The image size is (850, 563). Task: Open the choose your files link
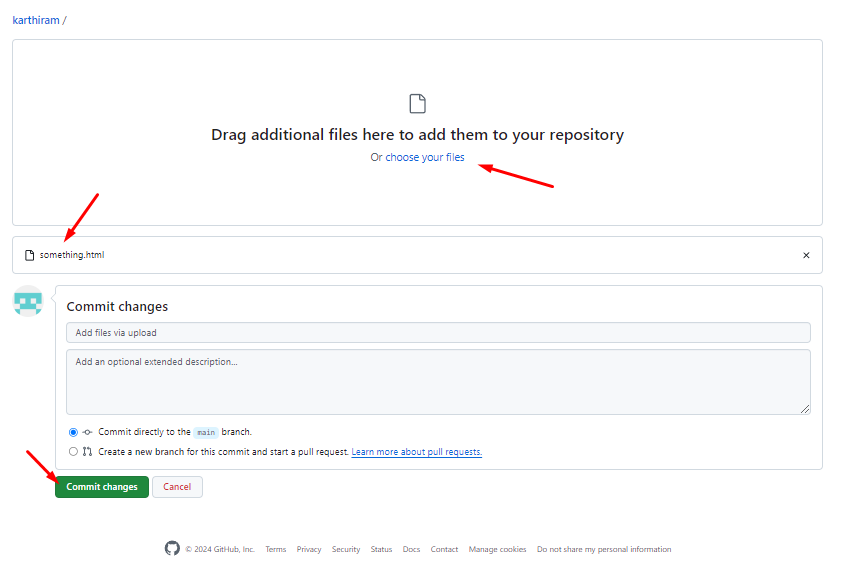click(425, 157)
